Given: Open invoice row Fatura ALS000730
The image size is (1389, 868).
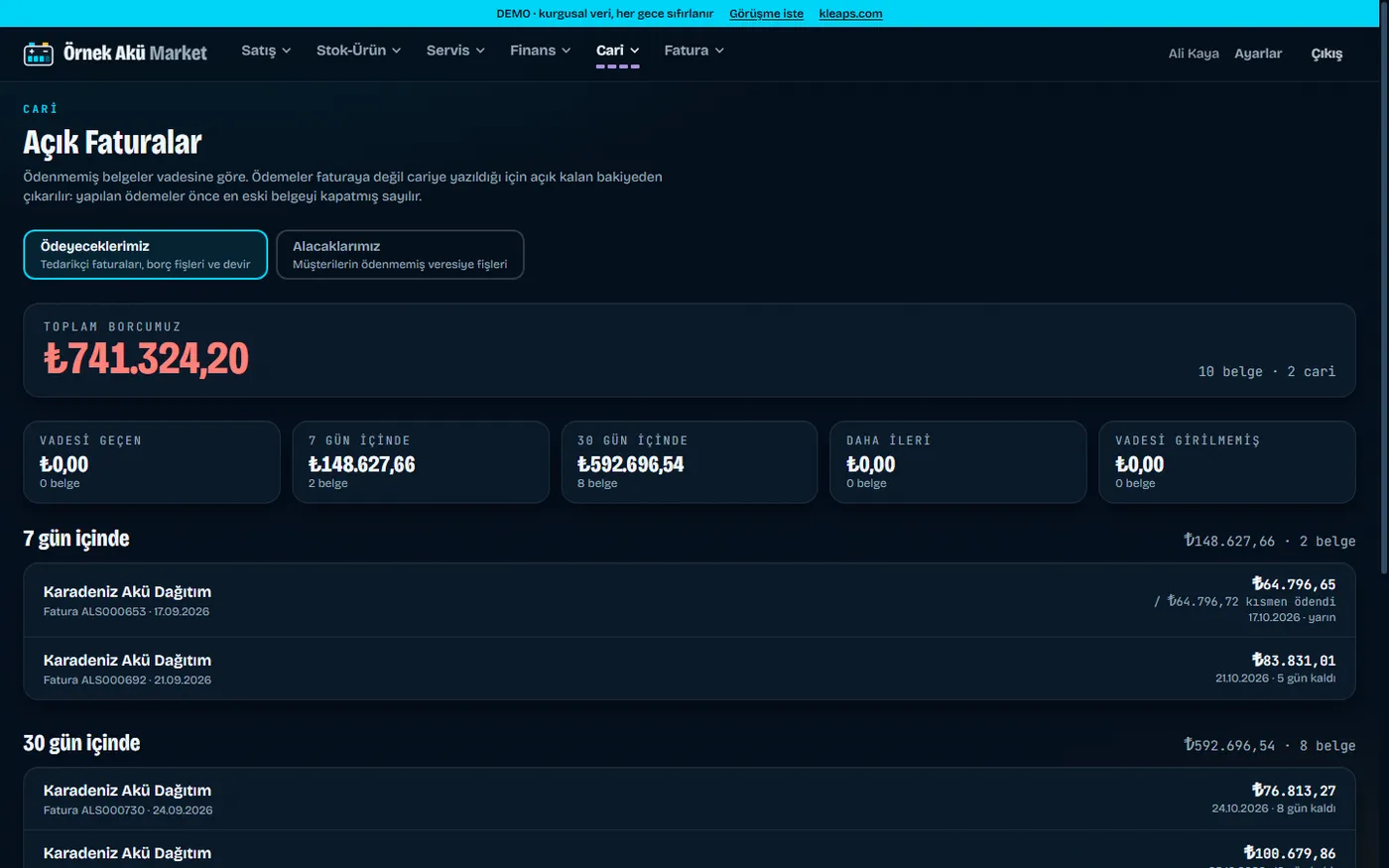Looking at the screenshot, I should click(690, 799).
